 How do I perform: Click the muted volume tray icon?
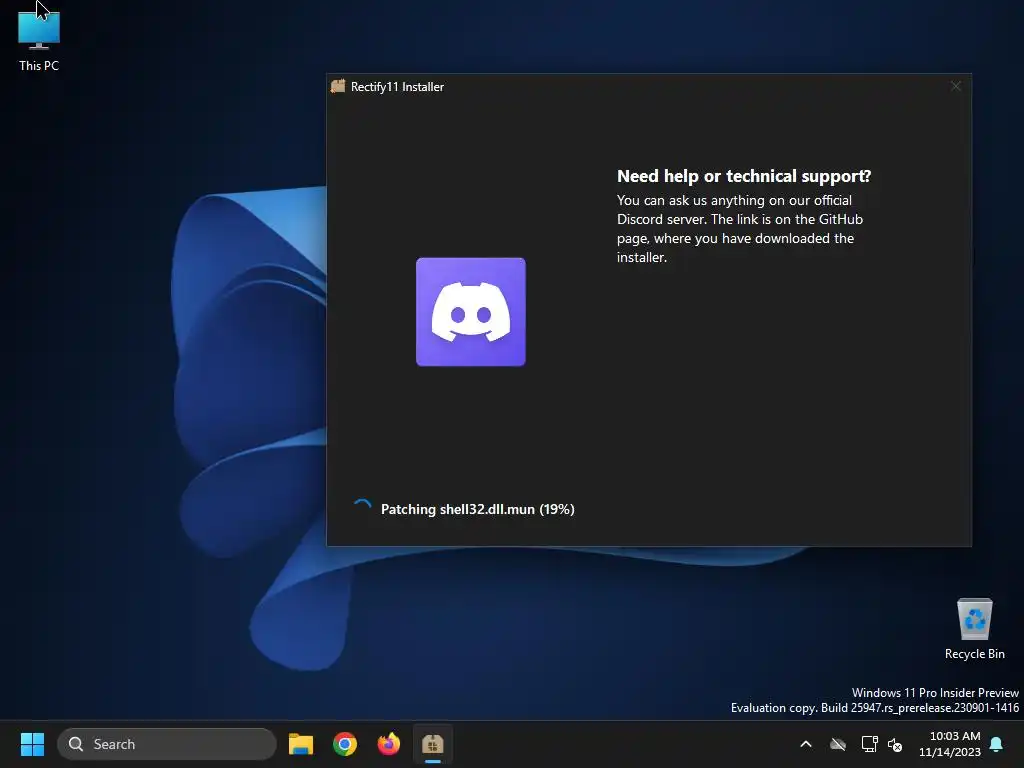point(895,744)
